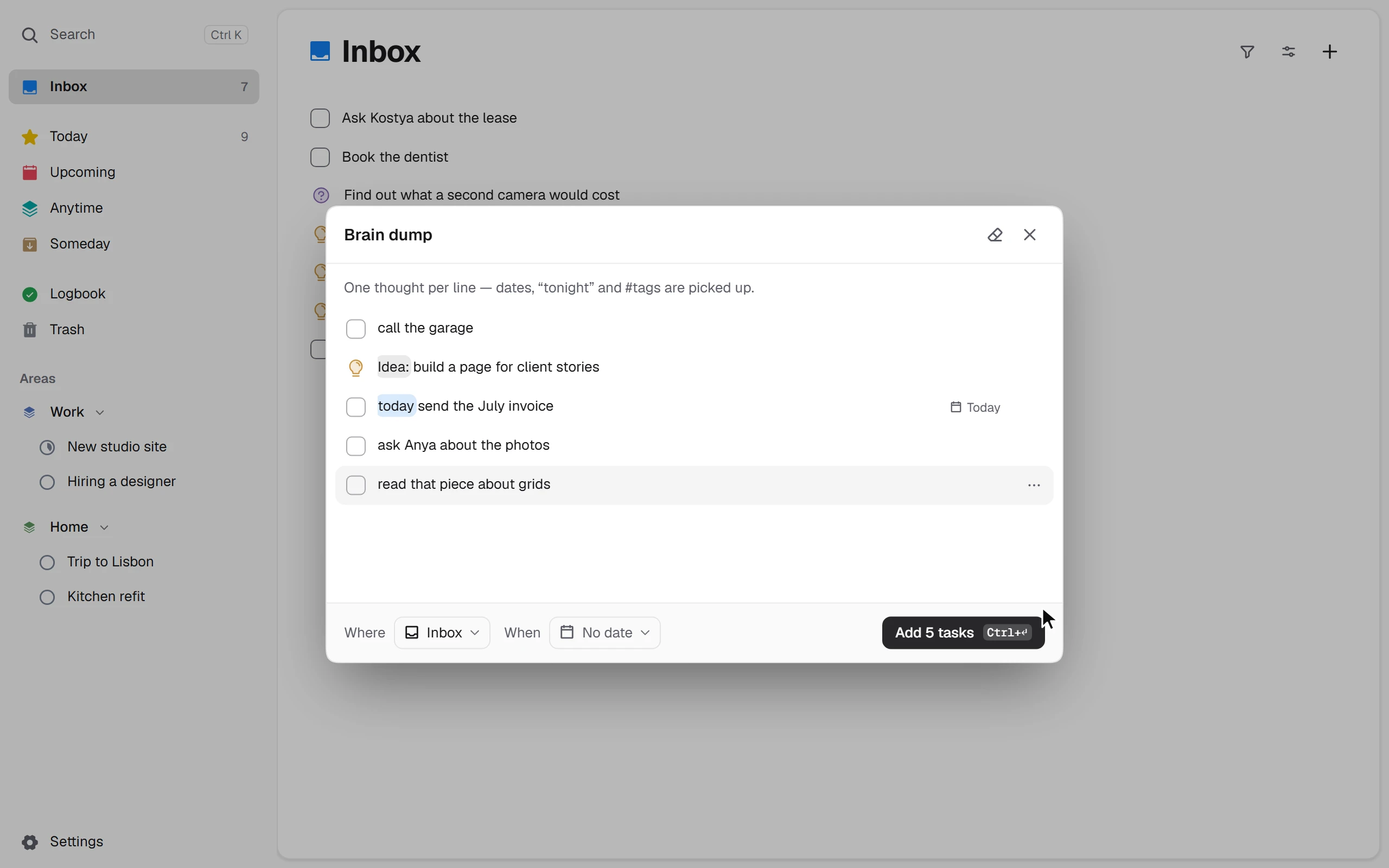This screenshot has height=868, width=1389.
Task: Click 'Find out what a second camera would cost'
Action: (x=482, y=195)
